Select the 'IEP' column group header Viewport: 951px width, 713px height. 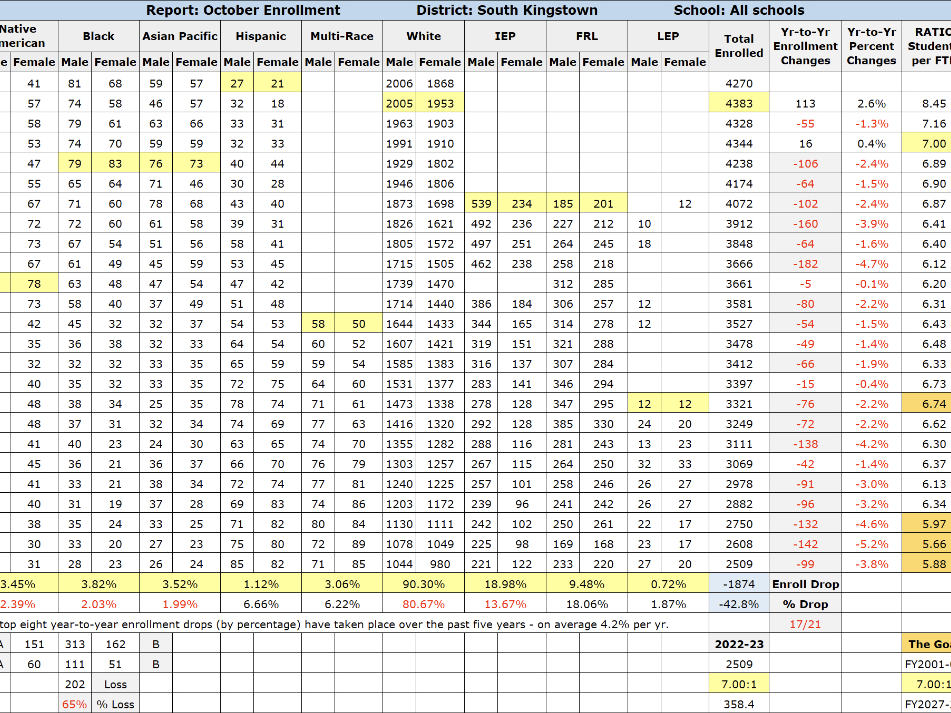[x=505, y=36]
